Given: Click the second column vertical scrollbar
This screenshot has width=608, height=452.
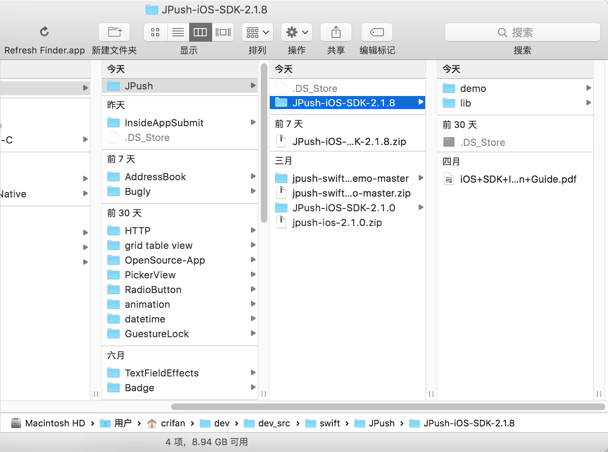Looking at the screenshot, I should (x=264, y=143).
